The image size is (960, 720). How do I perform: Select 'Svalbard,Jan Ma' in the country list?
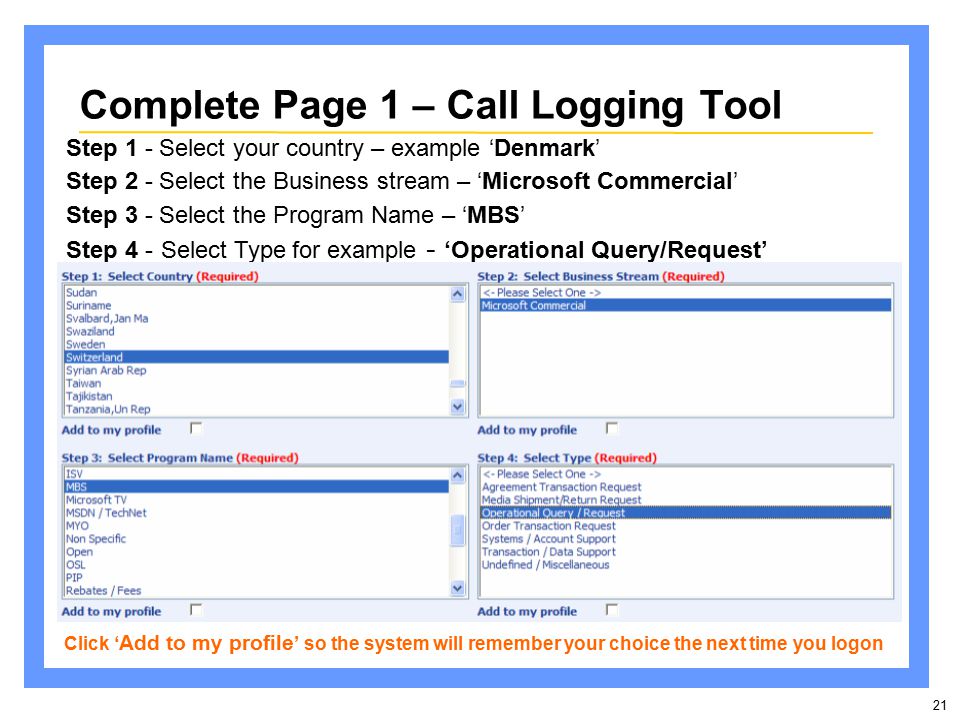[x=257, y=318]
